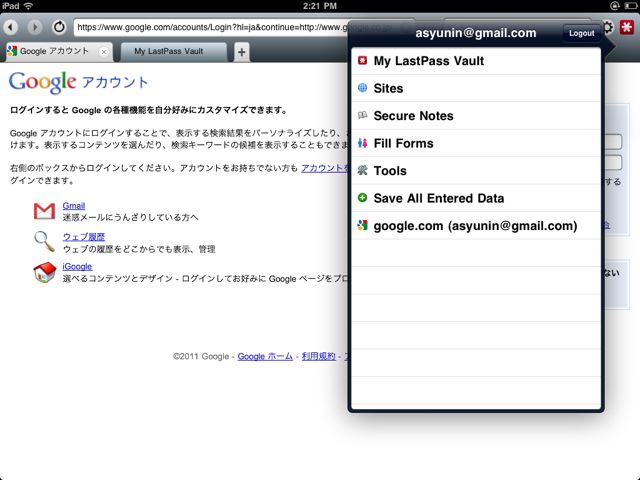Choose Fill Forms menu entry
Image resolution: width=640 pixels, height=480 pixels.
point(476,143)
